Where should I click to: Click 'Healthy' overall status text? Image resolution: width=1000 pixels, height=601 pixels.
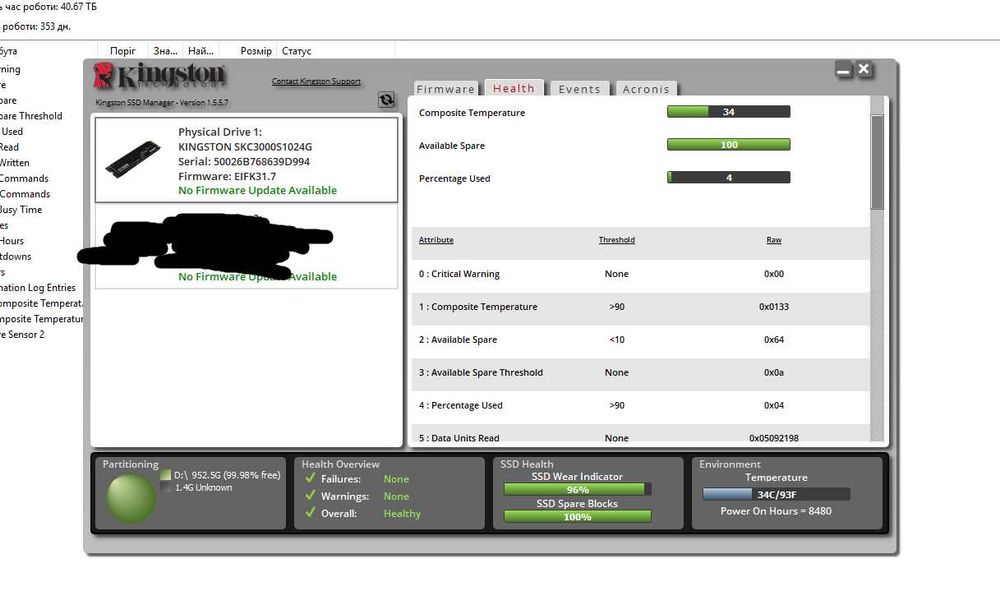(x=402, y=514)
